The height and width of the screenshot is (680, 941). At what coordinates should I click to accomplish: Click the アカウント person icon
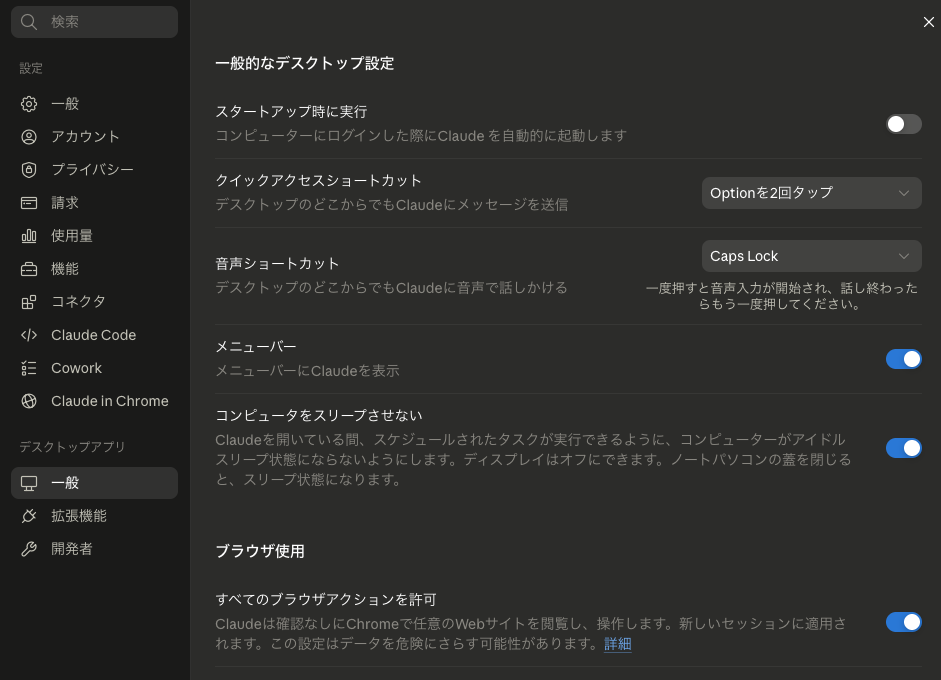click(x=29, y=137)
